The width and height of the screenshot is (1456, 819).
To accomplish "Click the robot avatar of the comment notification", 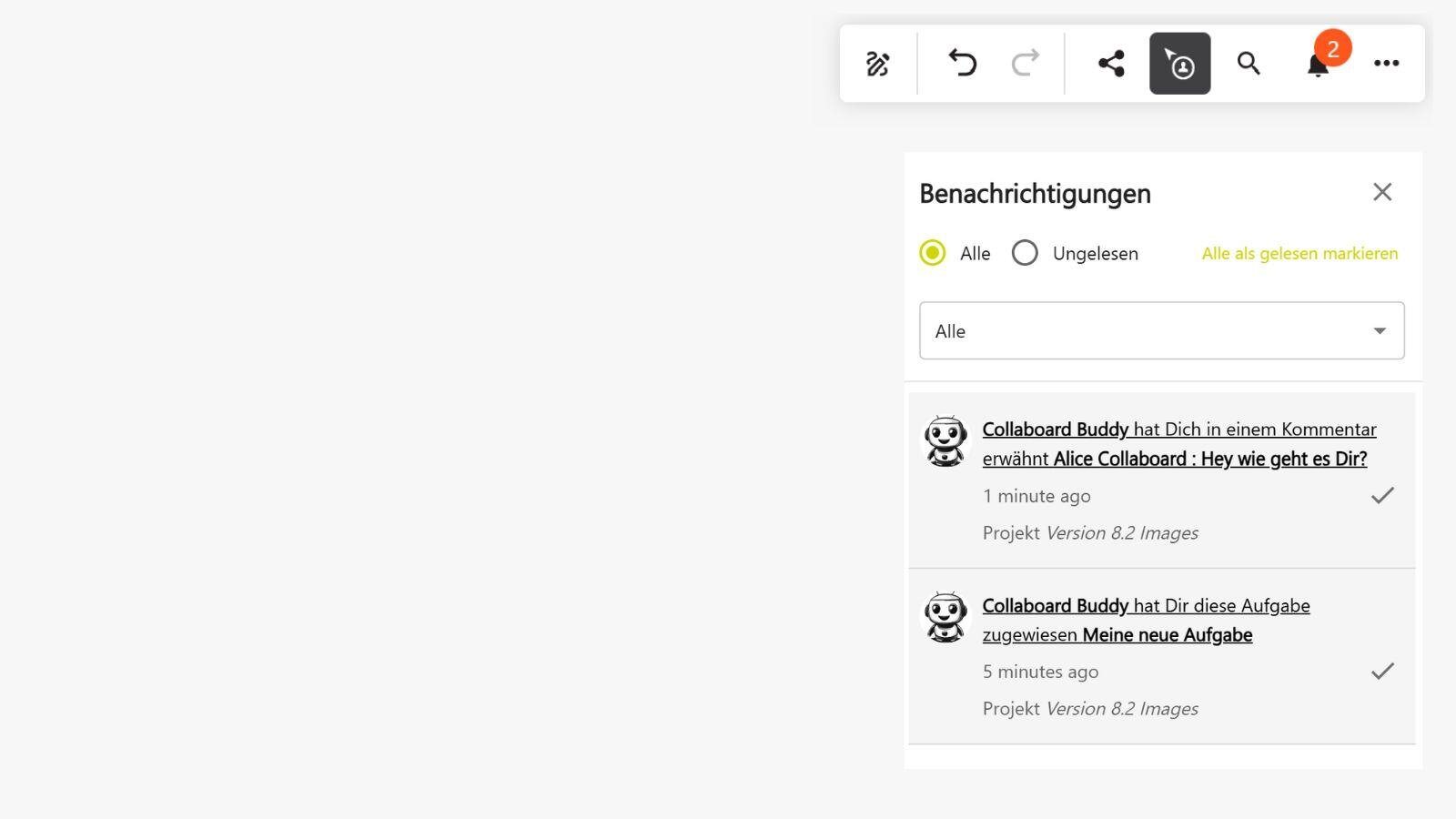I will coord(946,441).
